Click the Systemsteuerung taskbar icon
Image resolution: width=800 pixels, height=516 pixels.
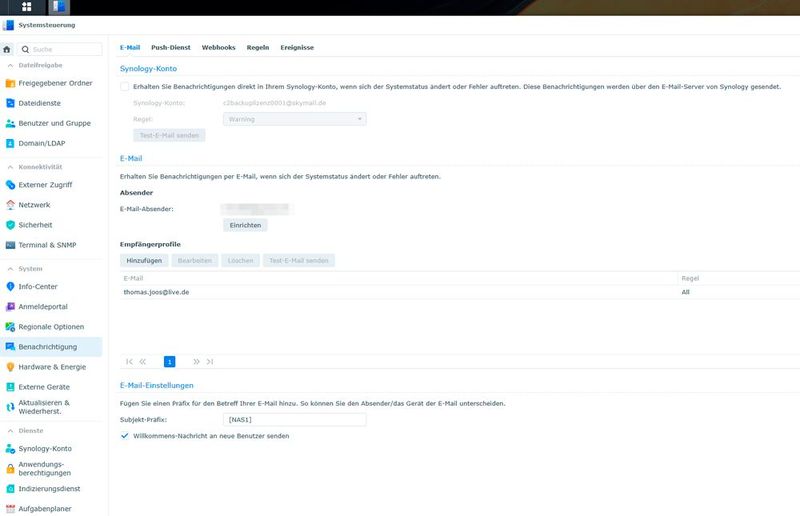(59, 7)
